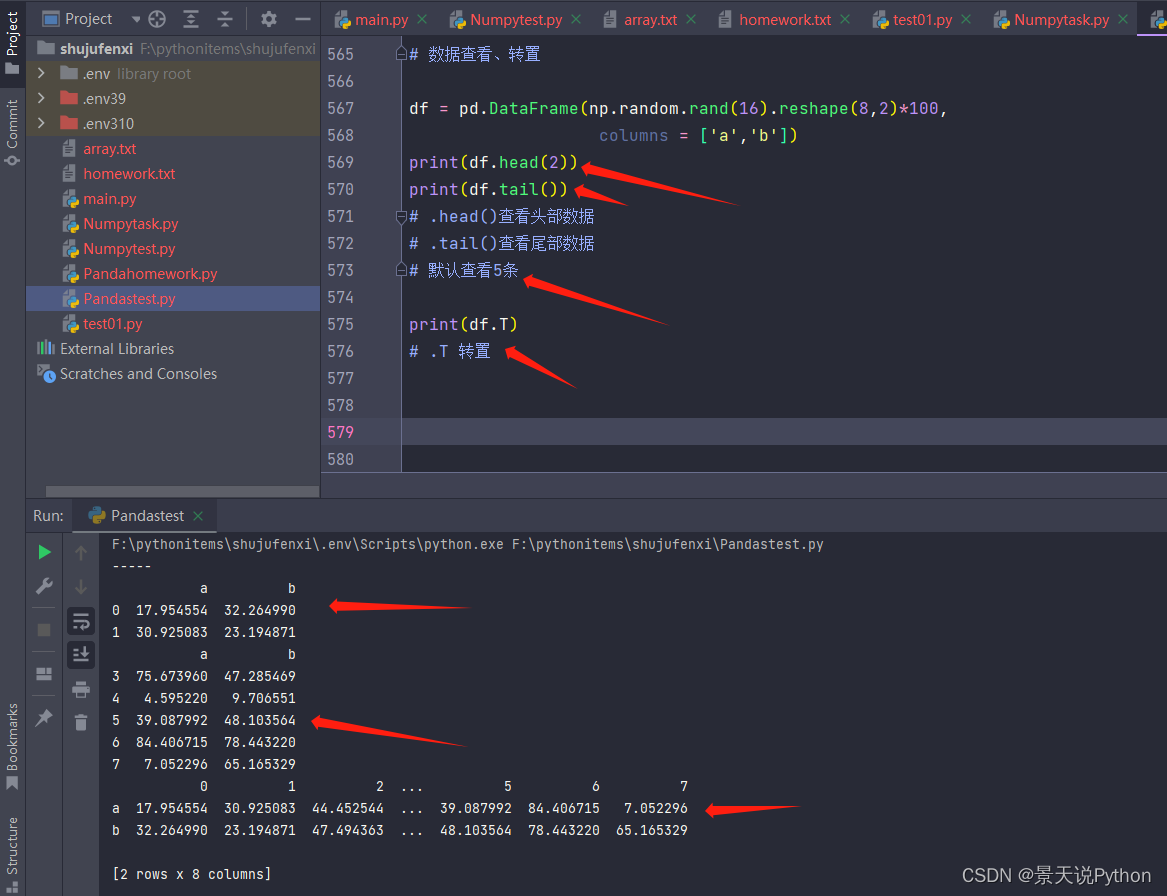Image resolution: width=1167 pixels, height=896 pixels.
Task: Click the print icon in Run panel
Action: coord(81,689)
